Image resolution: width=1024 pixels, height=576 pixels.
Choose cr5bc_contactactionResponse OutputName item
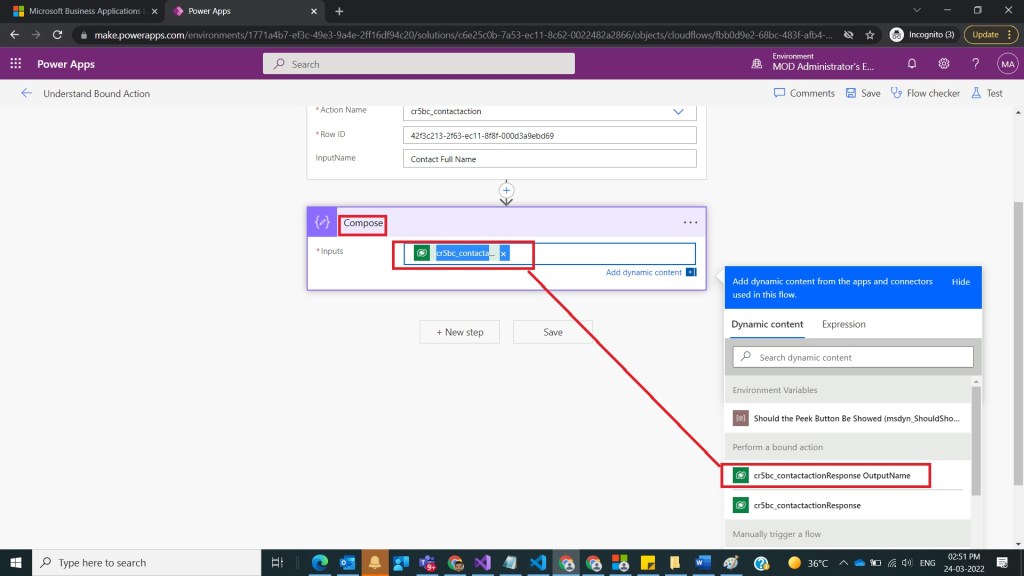pyautogui.click(x=830, y=475)
